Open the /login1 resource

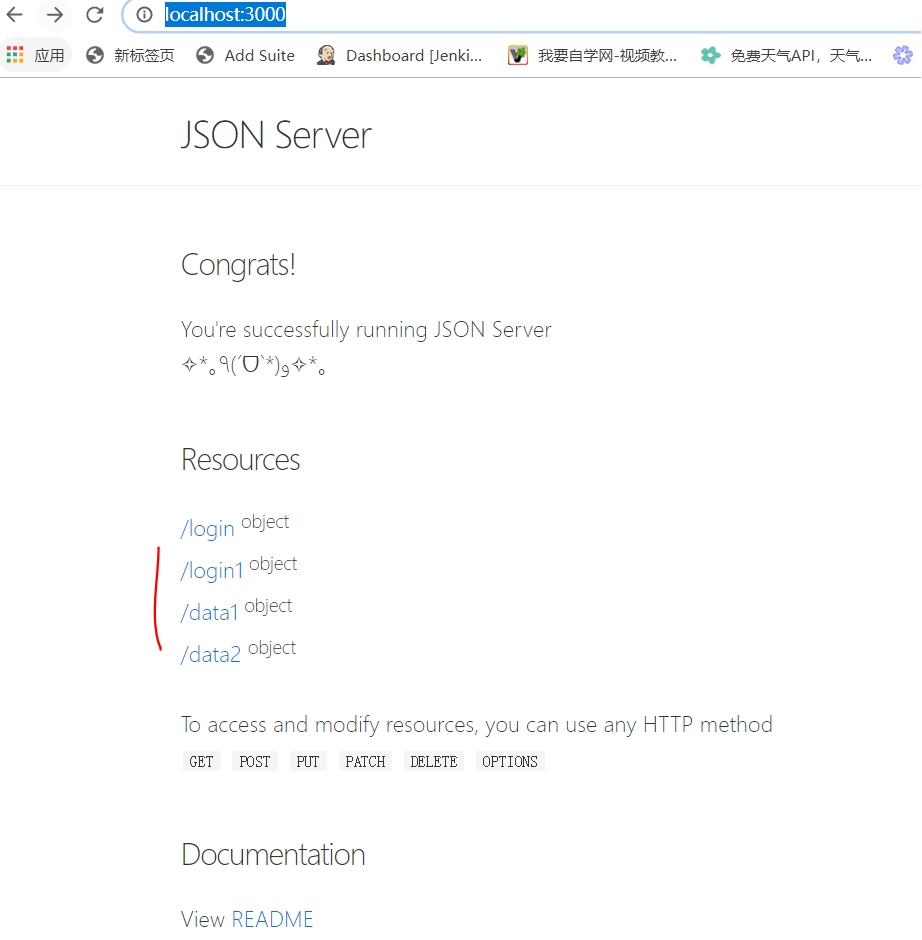point(212,570)
